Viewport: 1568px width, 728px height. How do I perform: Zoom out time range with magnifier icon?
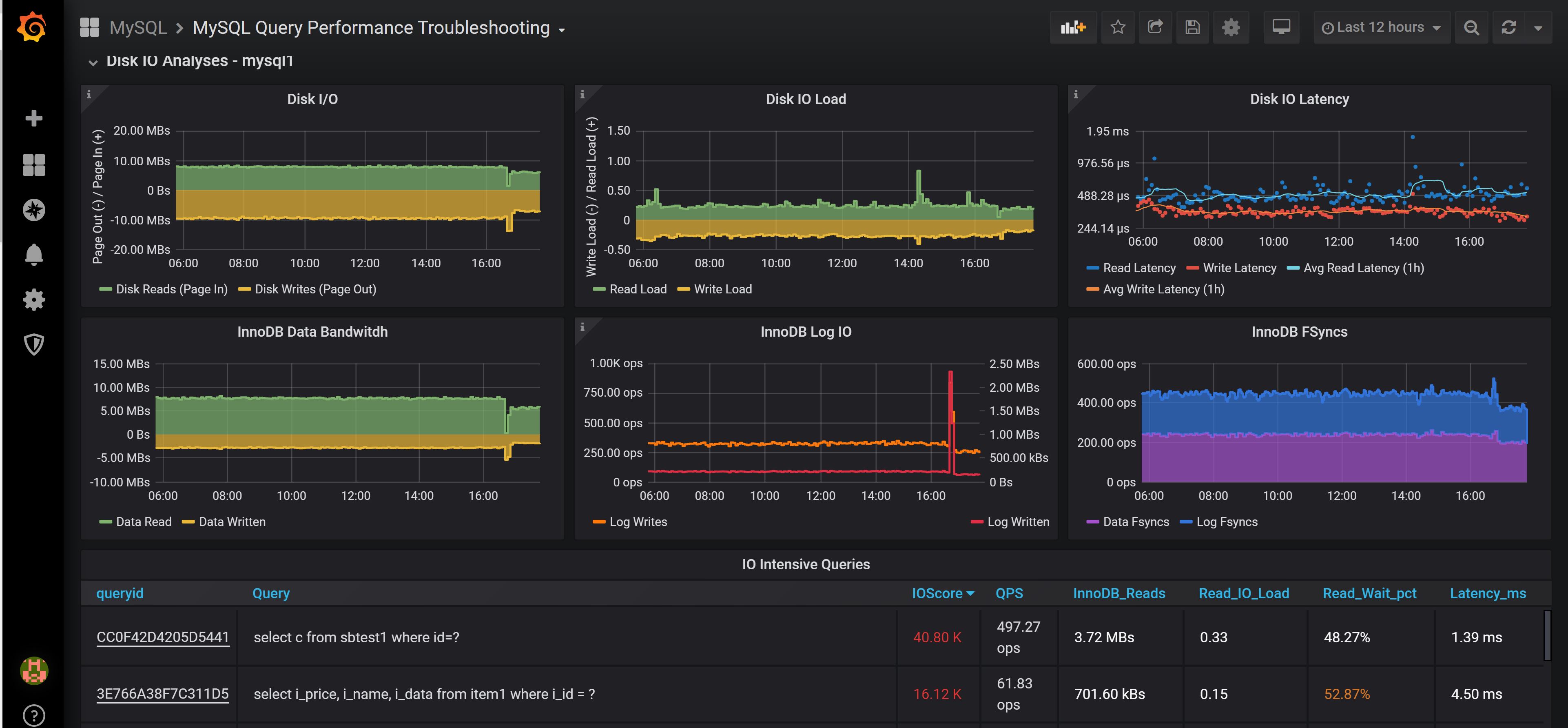[x=1471, y=27]
